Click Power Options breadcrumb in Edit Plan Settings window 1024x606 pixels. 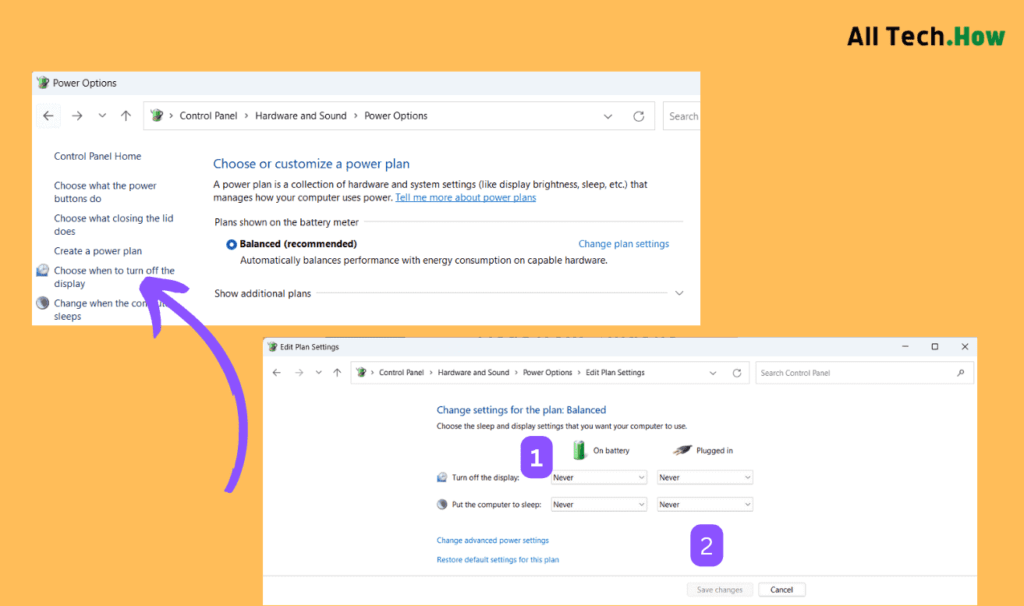[x=547, y=372]
